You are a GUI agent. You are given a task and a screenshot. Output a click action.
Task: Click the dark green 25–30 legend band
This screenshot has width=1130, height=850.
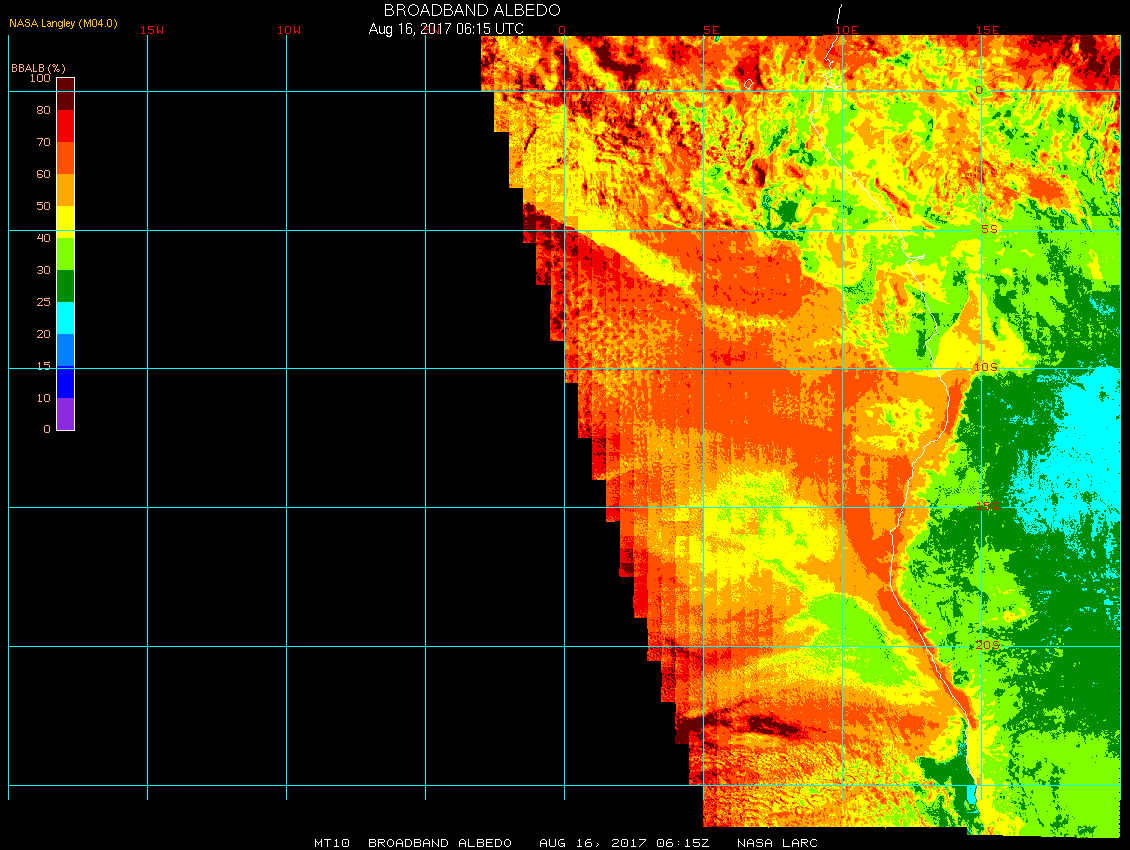coord(65,286)
